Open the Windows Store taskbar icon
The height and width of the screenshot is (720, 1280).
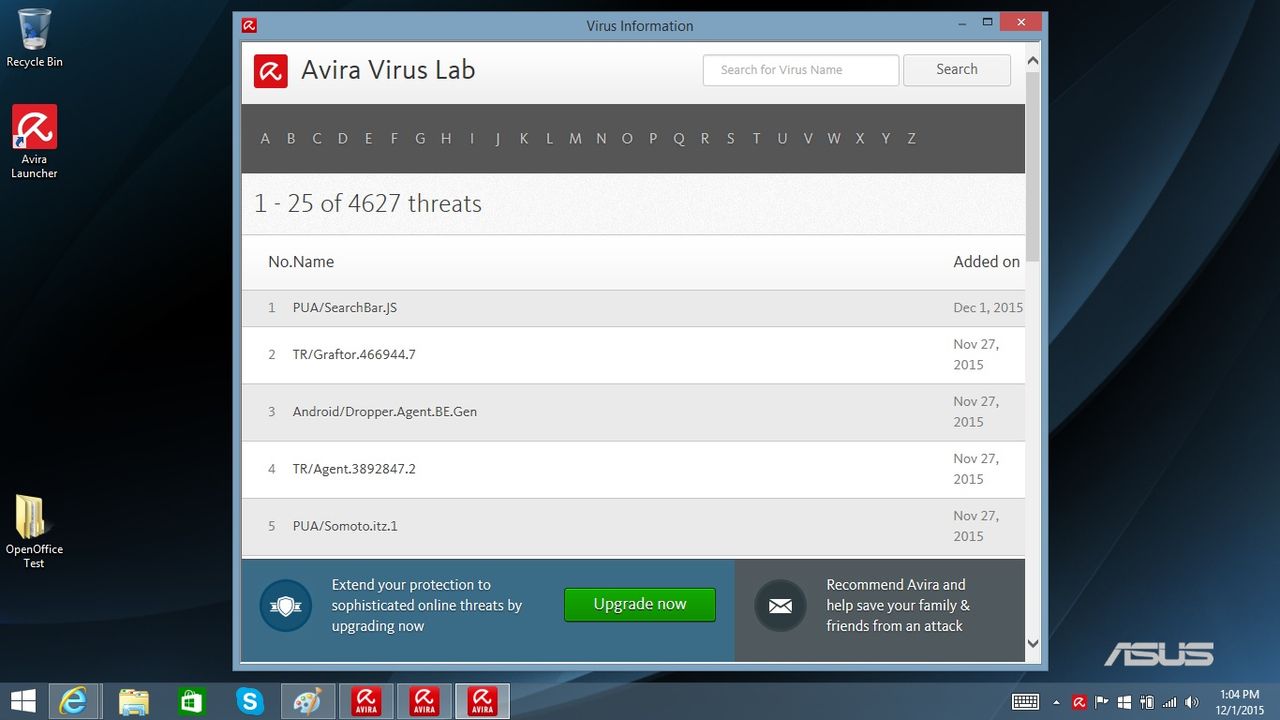pos(191,701)
